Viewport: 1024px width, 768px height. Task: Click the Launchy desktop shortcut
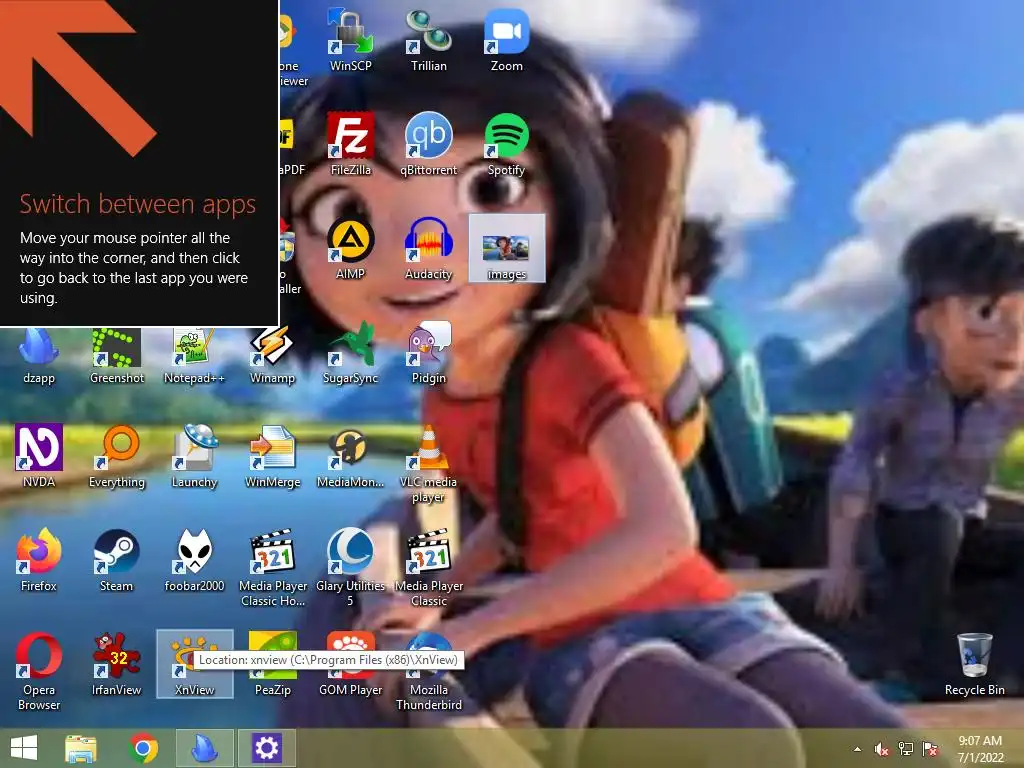pyautogui.click(x=194, y=456)
